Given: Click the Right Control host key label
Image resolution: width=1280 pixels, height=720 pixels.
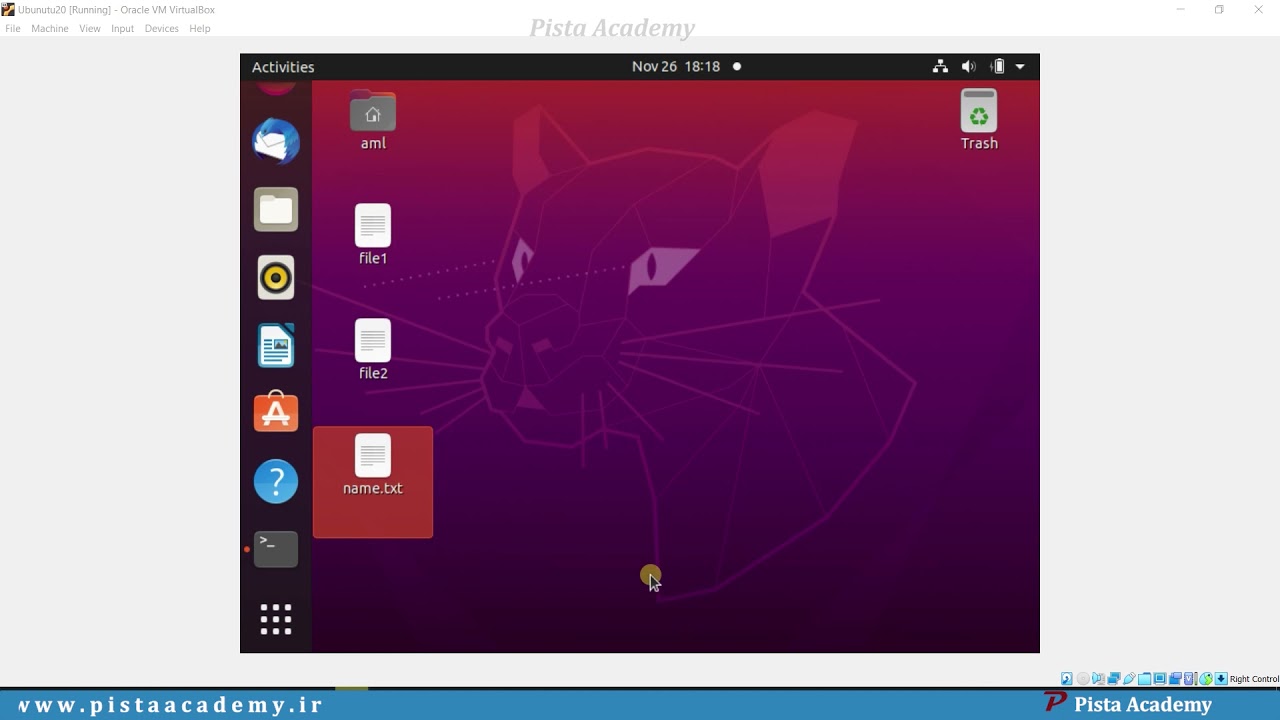Looking at the screenshot, I should [x=1254, y=679].
